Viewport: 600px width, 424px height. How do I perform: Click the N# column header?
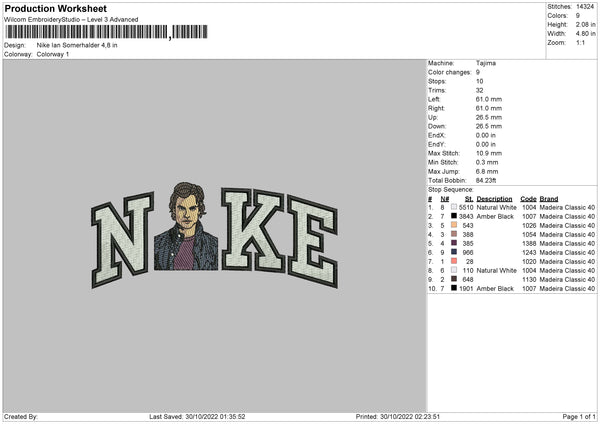445,199
